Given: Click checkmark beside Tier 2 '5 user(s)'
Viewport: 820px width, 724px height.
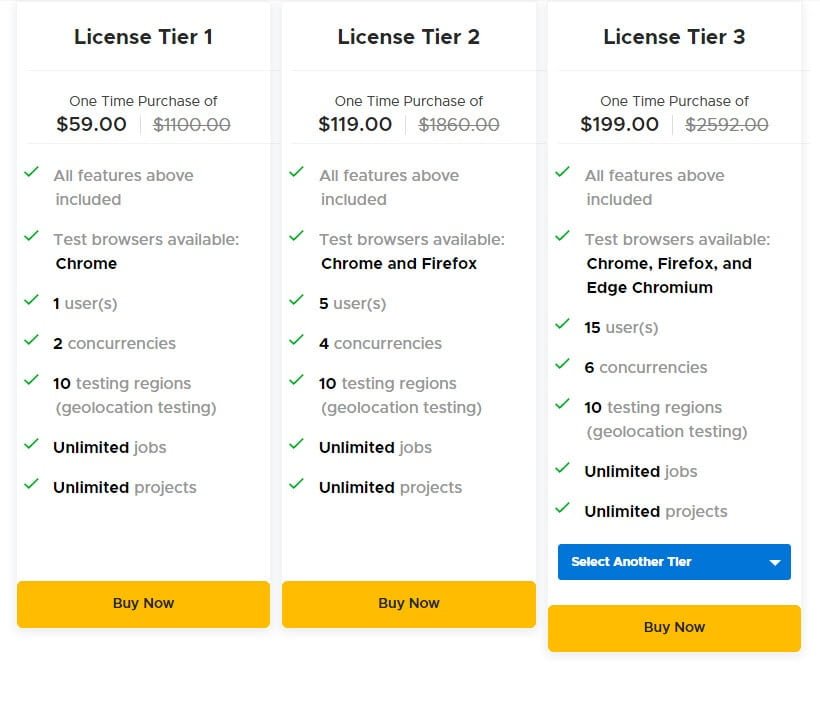Looking at the screenshot, I should pyautogui.click(x=297, y=301).
